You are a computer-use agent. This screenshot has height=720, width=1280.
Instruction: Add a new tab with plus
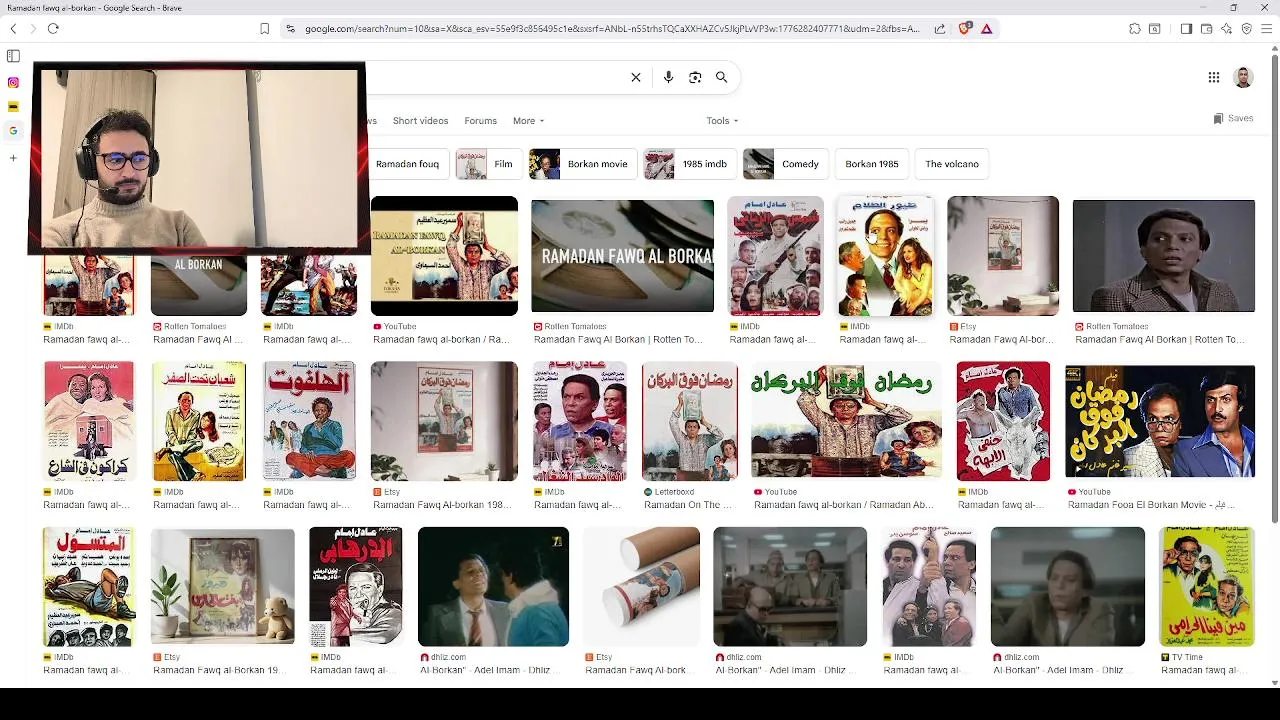point(13,158)
